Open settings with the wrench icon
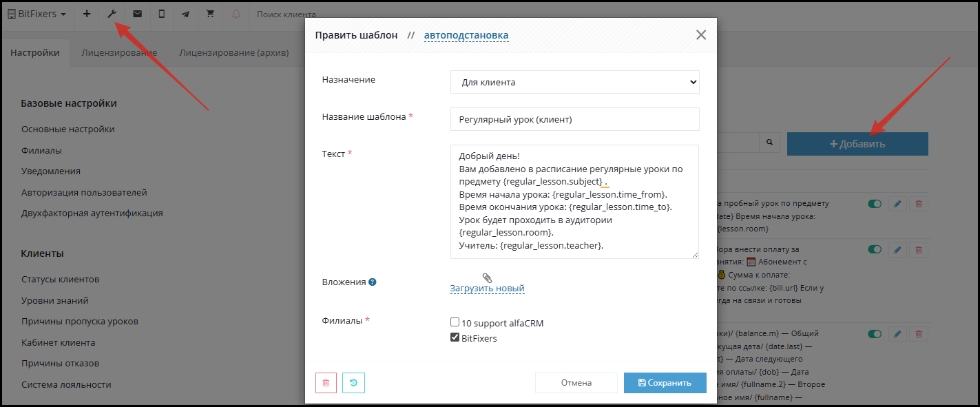980x407 pixels. (x=112, y=14)
